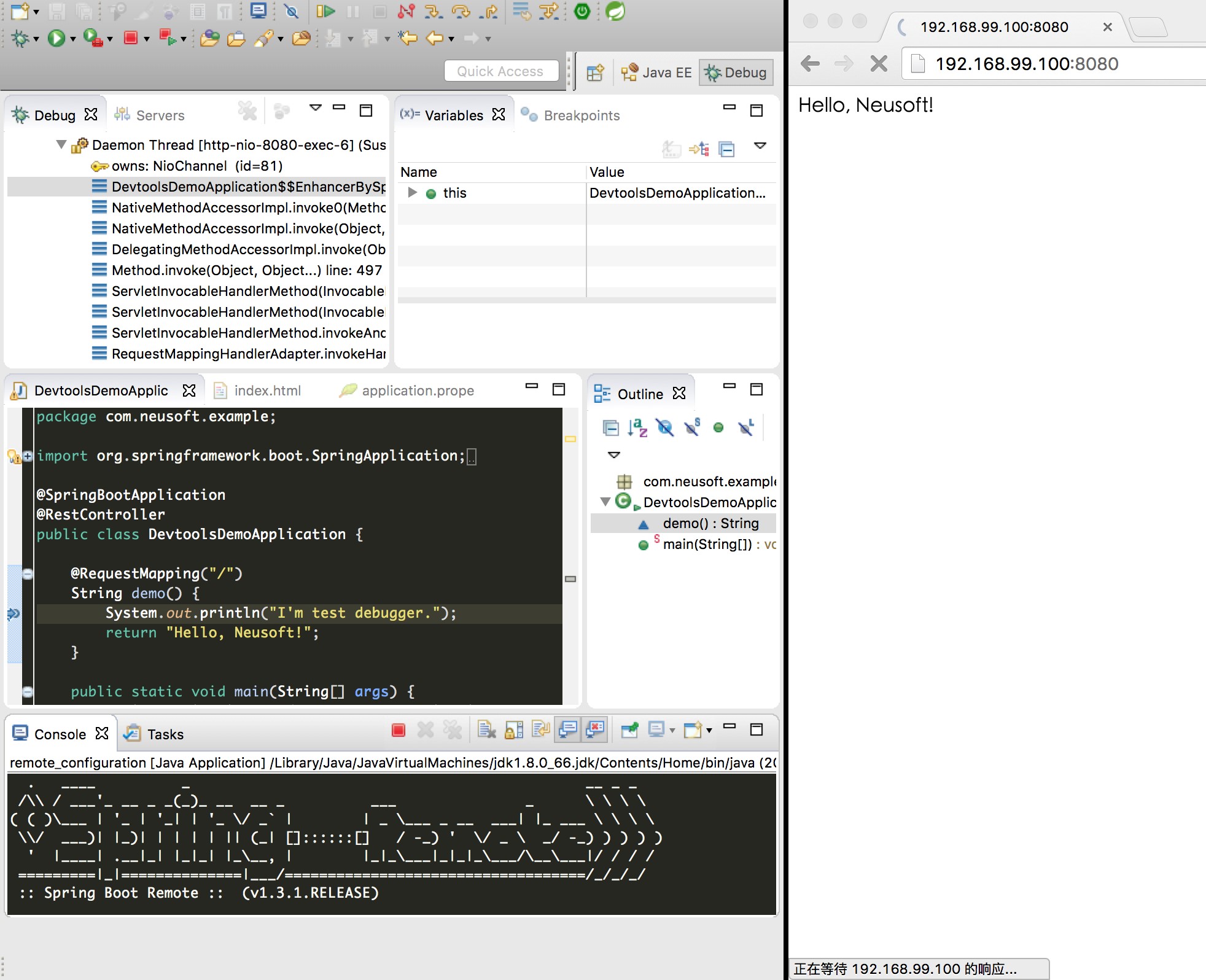The image size is (1206, 980).
Task: Open the Variables view menu dropdown
Action: 760,146
